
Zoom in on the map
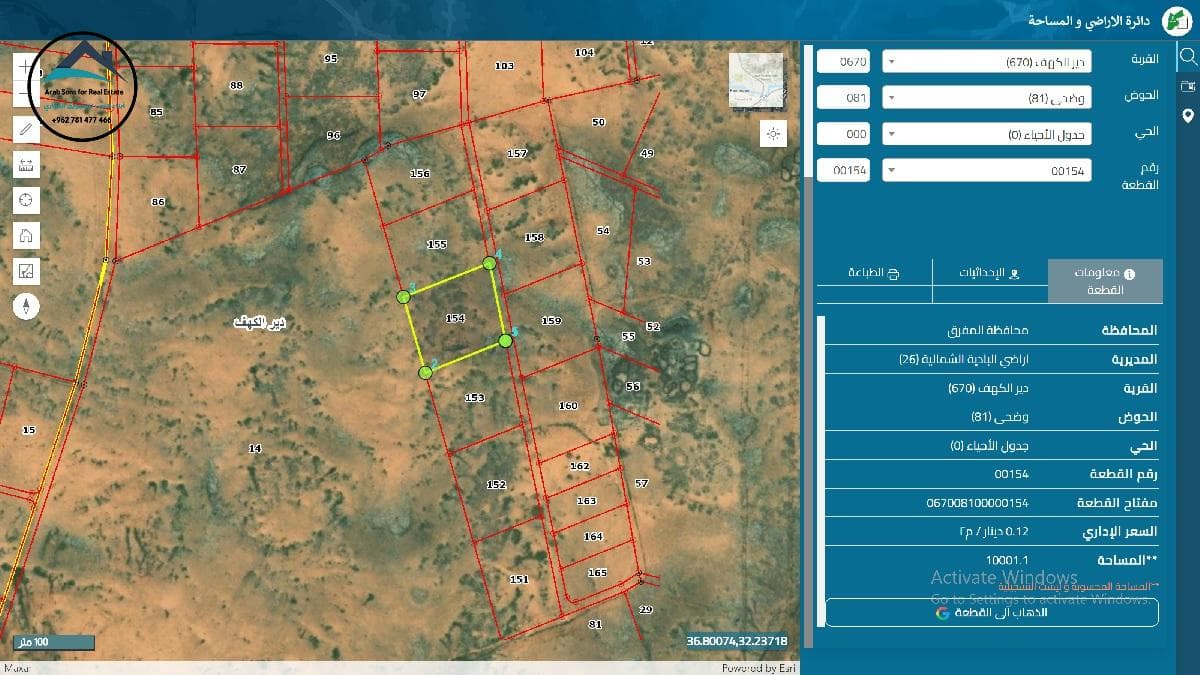pos(26,66)
